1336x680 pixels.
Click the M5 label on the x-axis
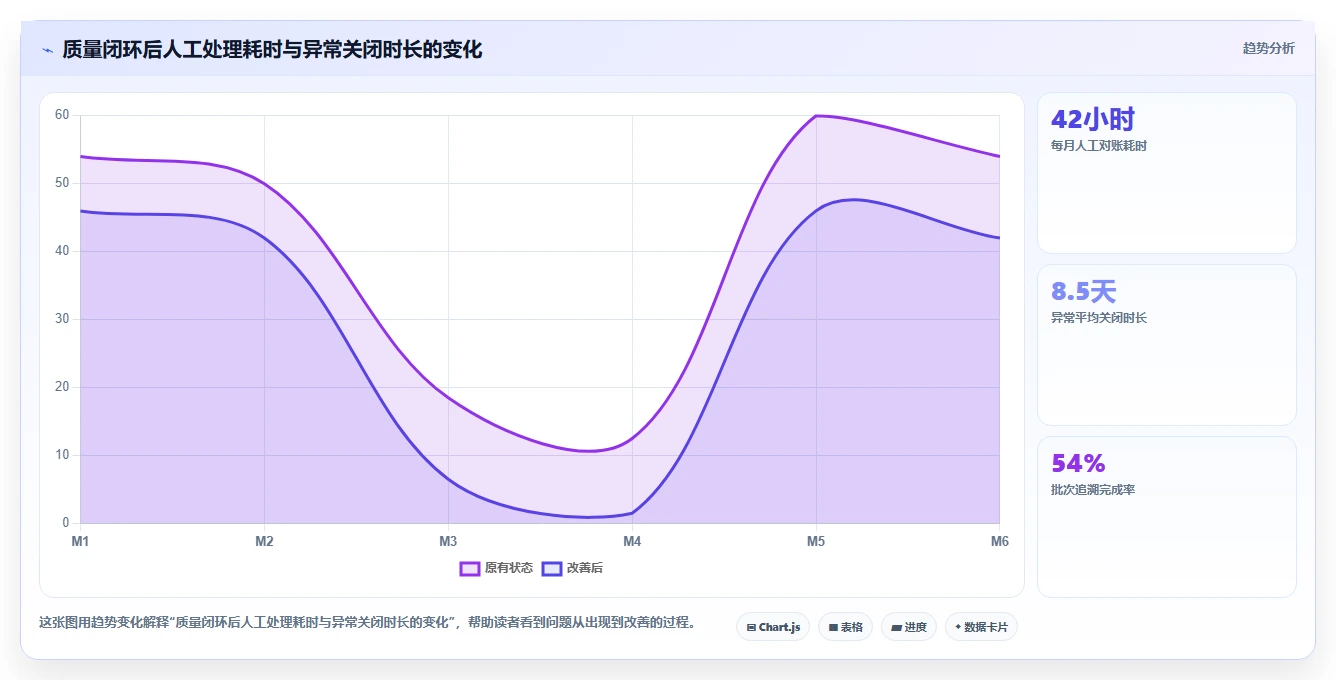click(x=816, y=541)
